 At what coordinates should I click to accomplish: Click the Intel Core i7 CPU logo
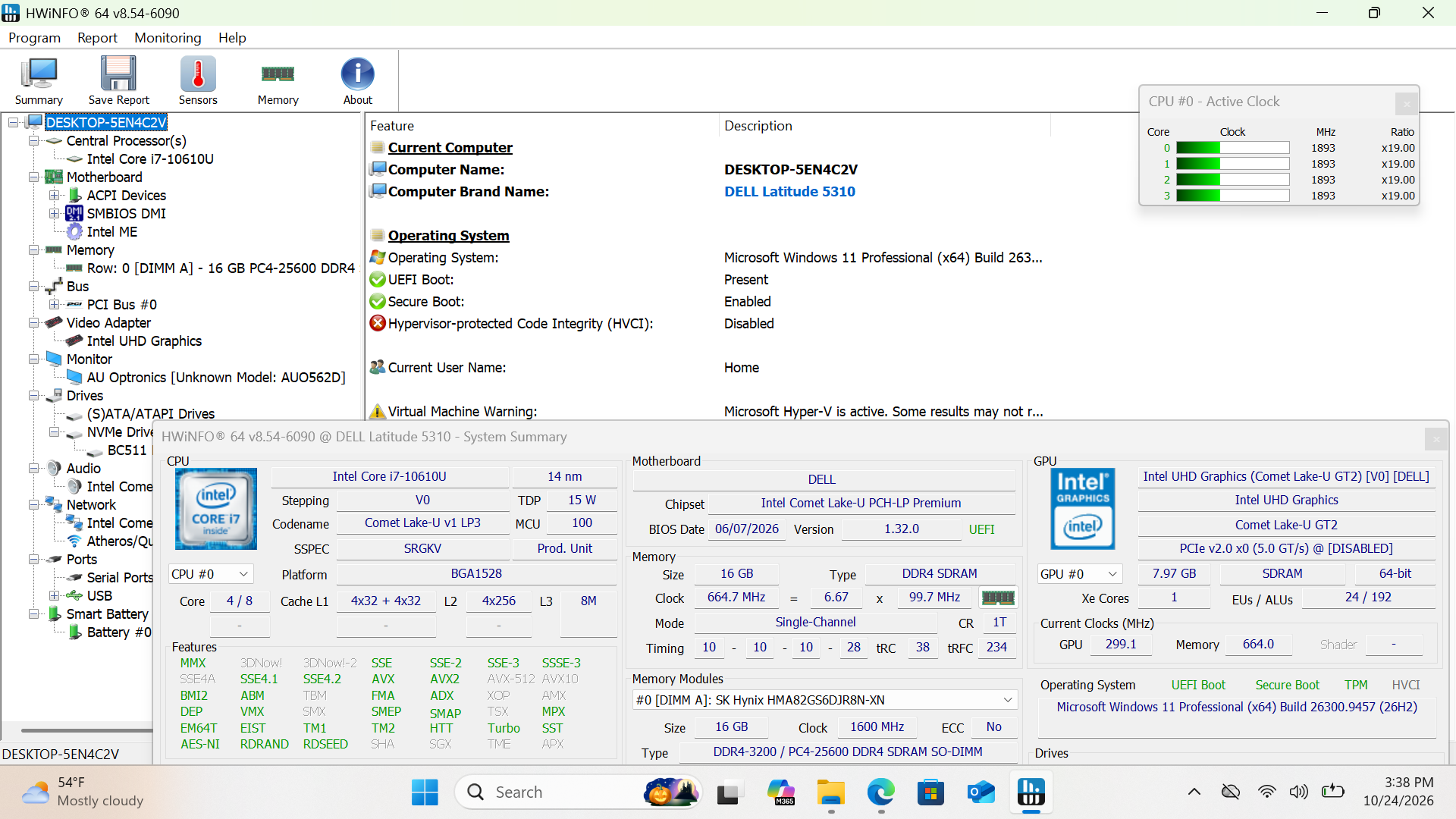tap(216, 509)
